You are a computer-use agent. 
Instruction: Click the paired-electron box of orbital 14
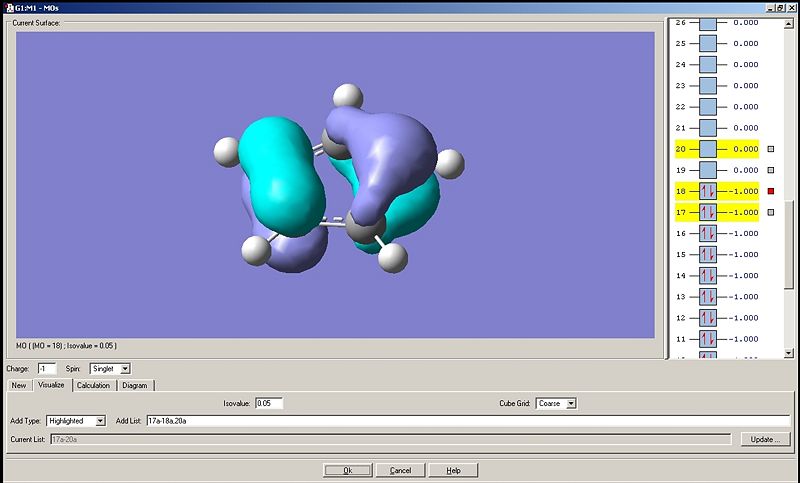(x=707, y=275)
